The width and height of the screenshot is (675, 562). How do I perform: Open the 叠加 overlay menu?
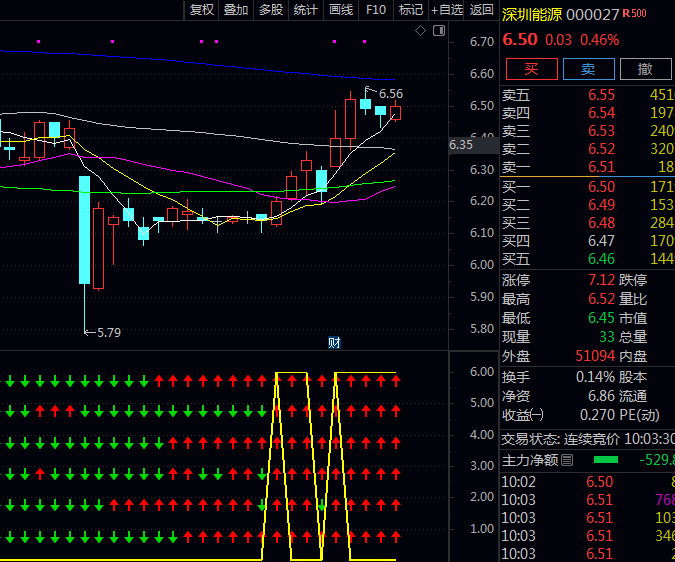click(236, 10)
